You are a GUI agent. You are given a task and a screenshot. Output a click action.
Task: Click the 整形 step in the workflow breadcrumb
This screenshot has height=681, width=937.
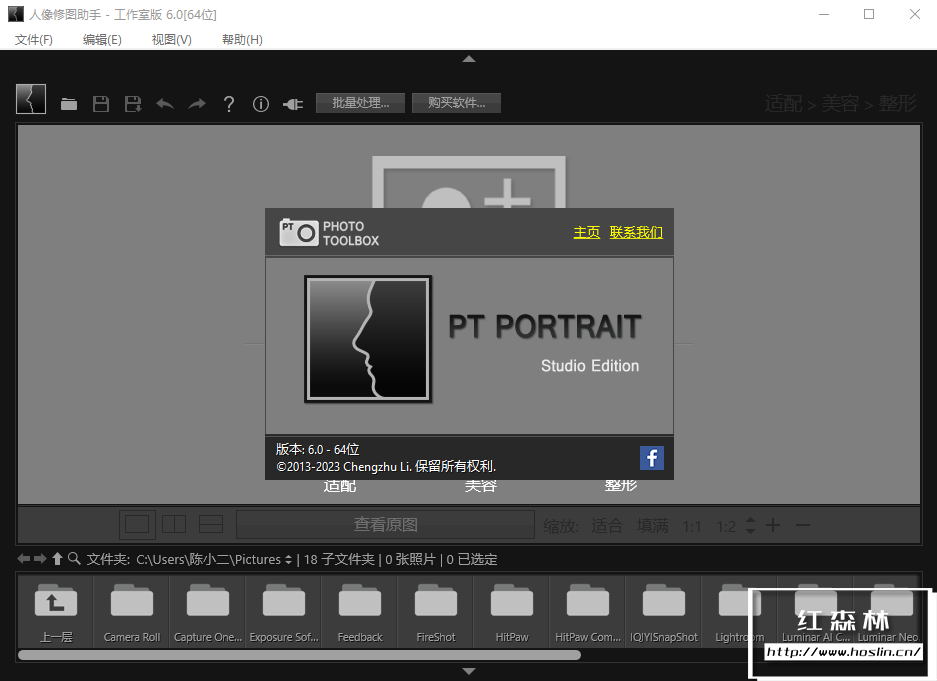coord(898,104)
